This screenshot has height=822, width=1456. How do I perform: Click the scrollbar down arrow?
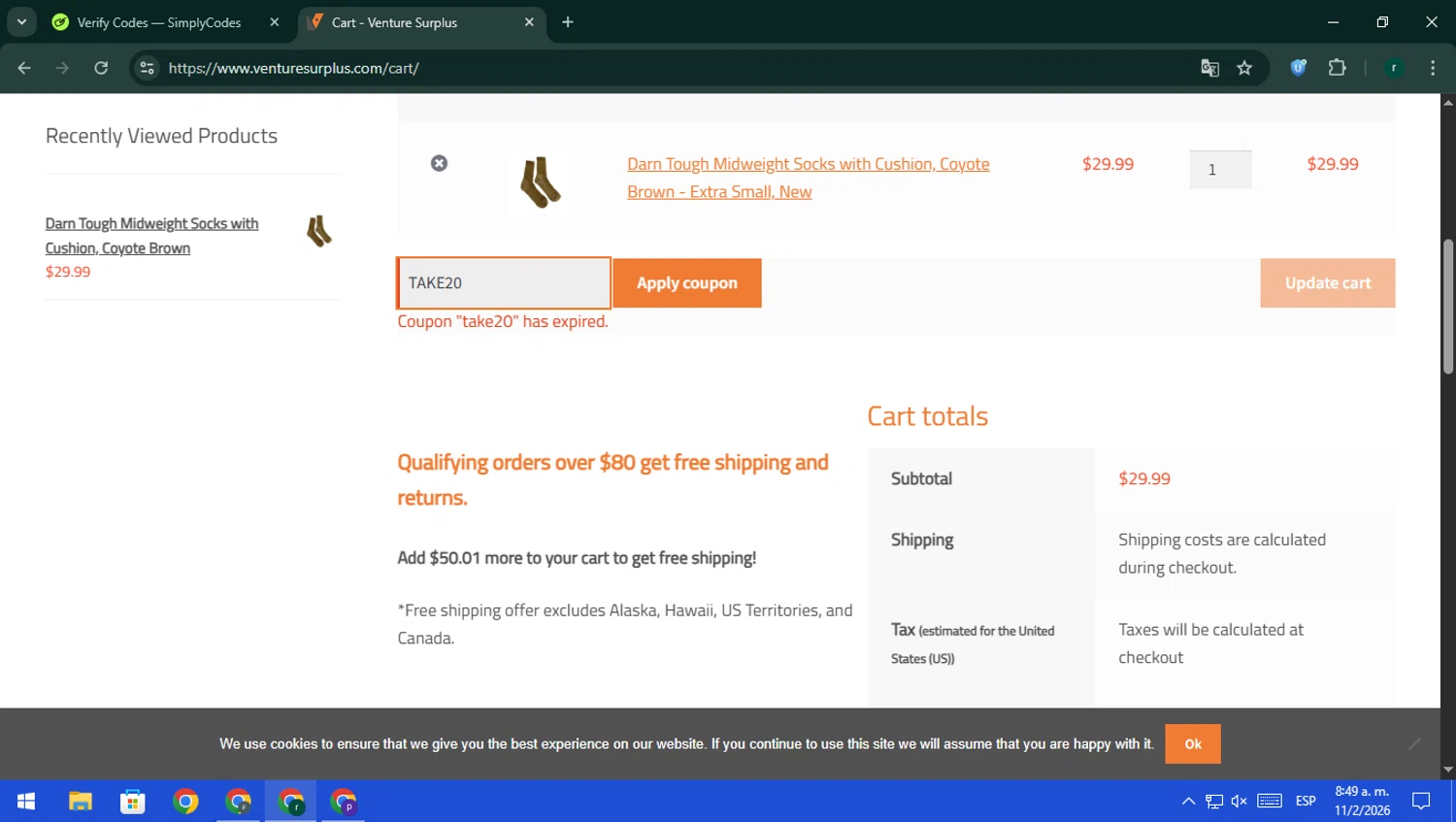(1448, 771)
